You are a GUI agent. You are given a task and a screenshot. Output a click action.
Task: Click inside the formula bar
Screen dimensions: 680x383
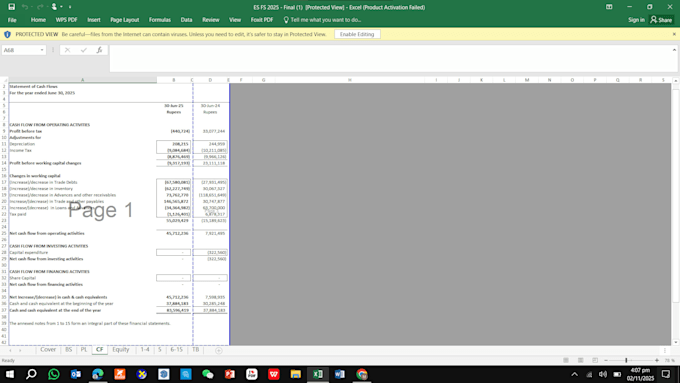pos(390,58)
